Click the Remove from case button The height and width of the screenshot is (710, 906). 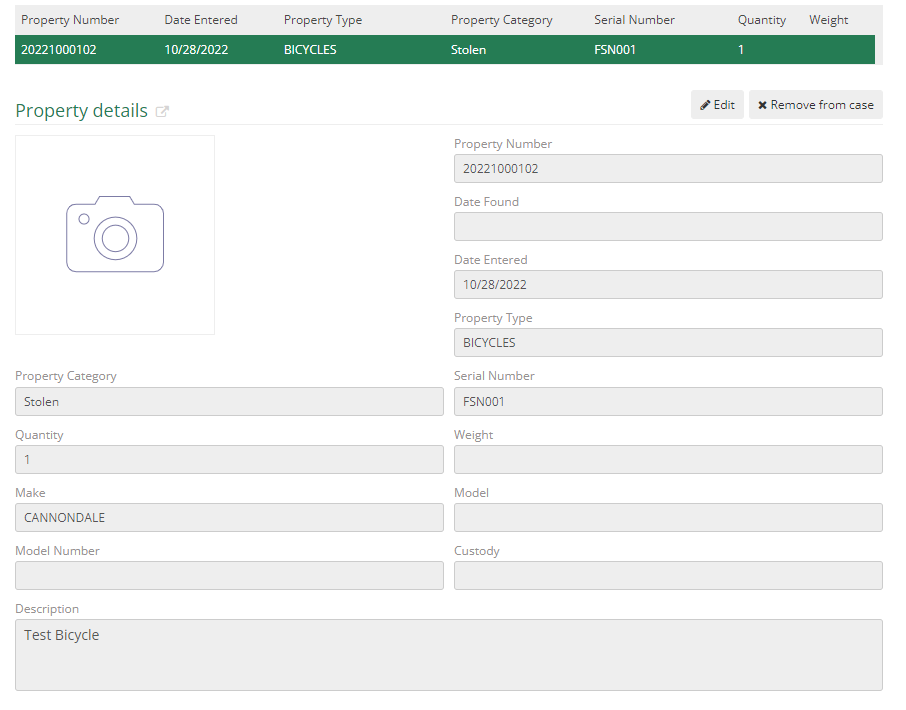pyautogui.click(x=816, y=104)
